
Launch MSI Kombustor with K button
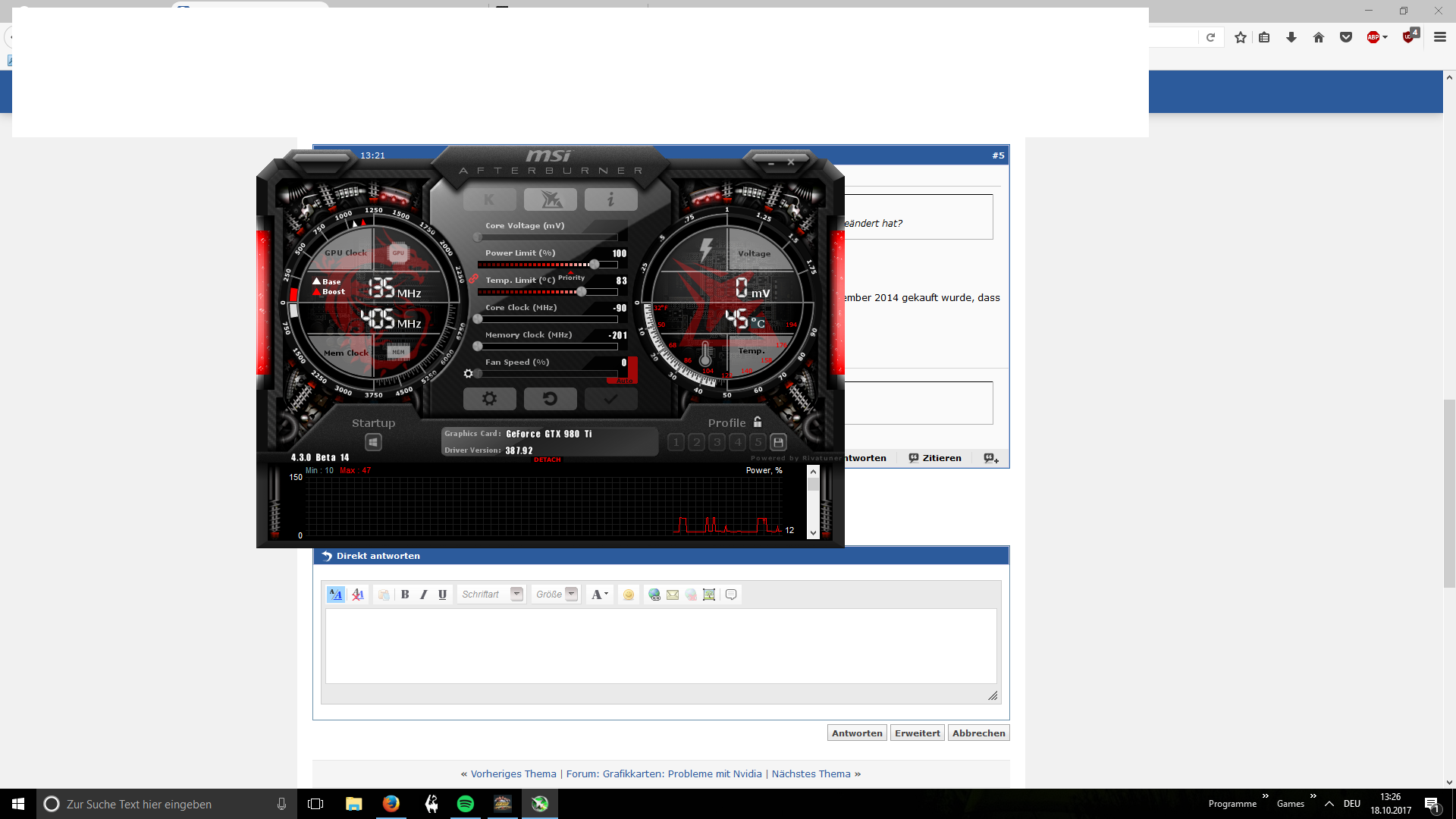pos(489,199)
